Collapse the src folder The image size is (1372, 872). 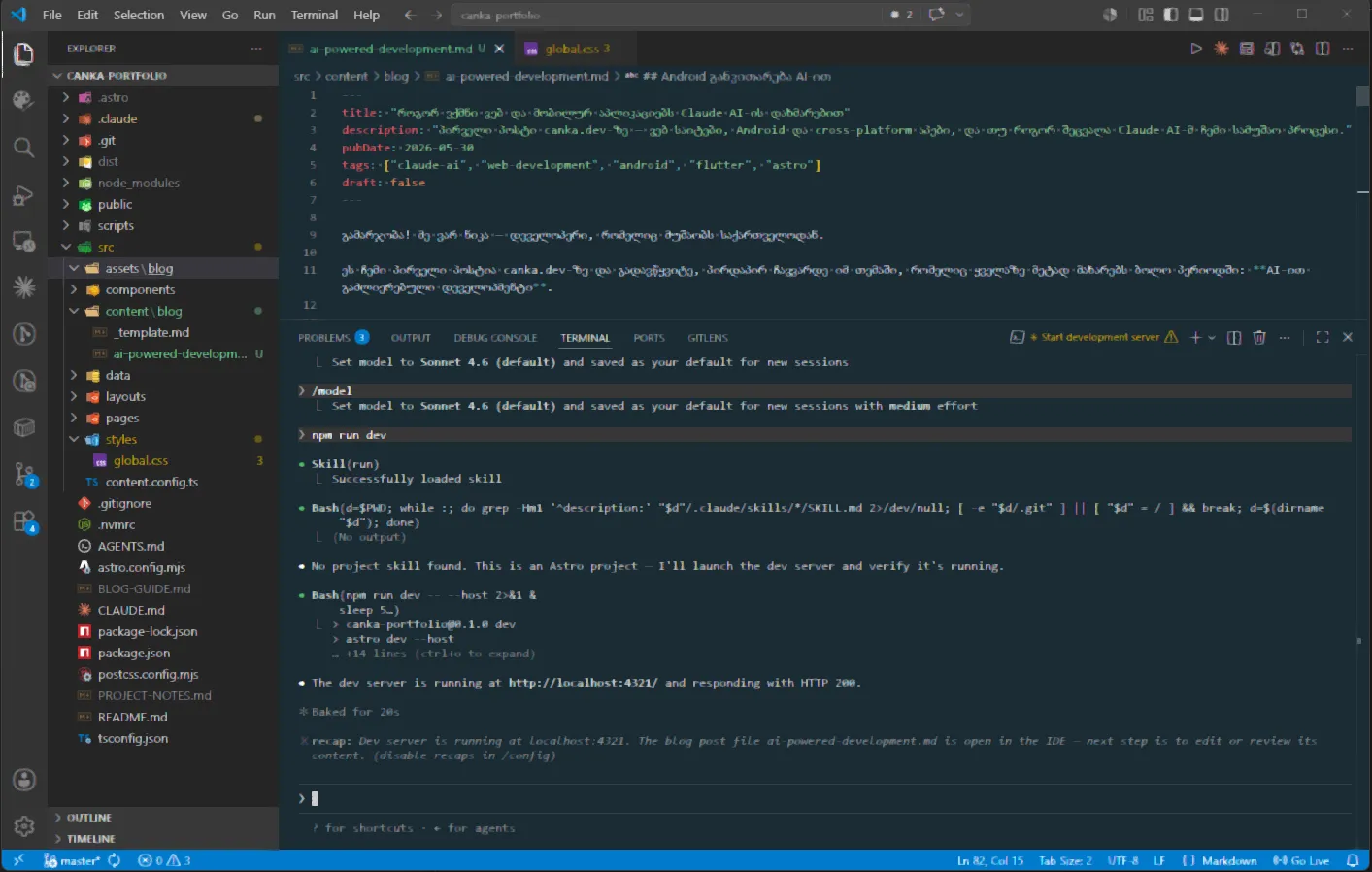[x=163, y=247]
